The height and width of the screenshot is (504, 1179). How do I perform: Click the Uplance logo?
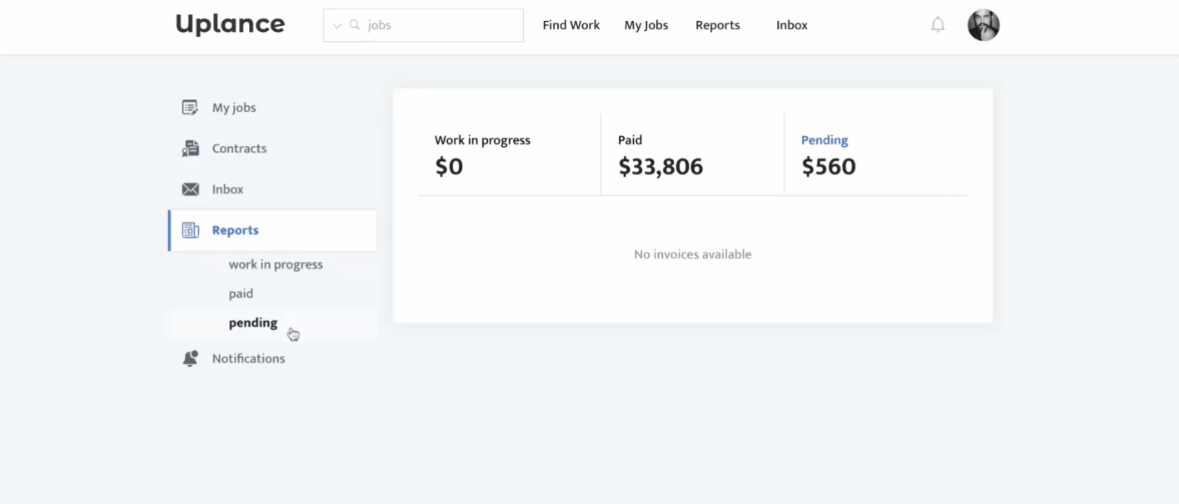[230, 24]
